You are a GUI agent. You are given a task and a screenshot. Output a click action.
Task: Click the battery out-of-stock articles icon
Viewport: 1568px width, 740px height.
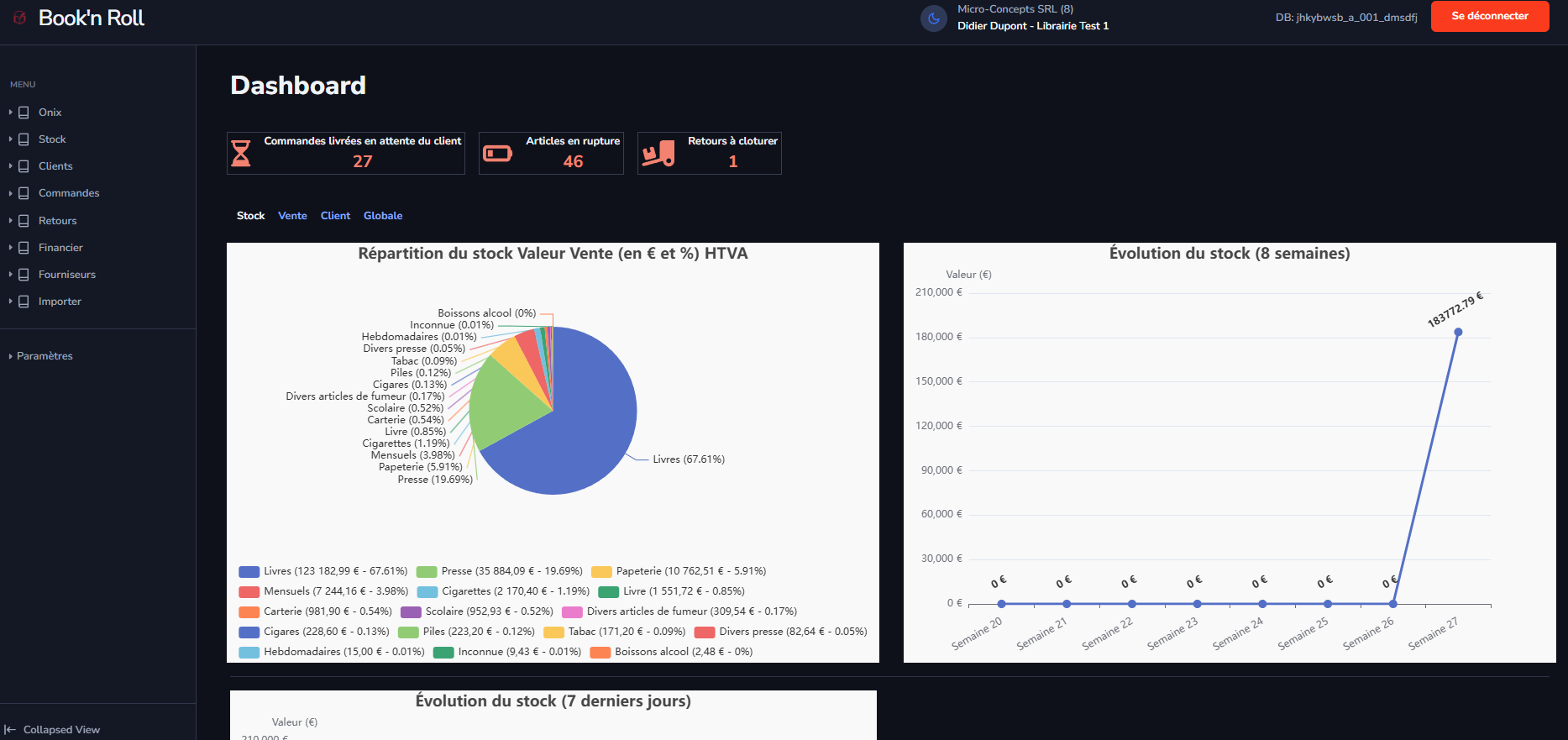tap(497, 153)
